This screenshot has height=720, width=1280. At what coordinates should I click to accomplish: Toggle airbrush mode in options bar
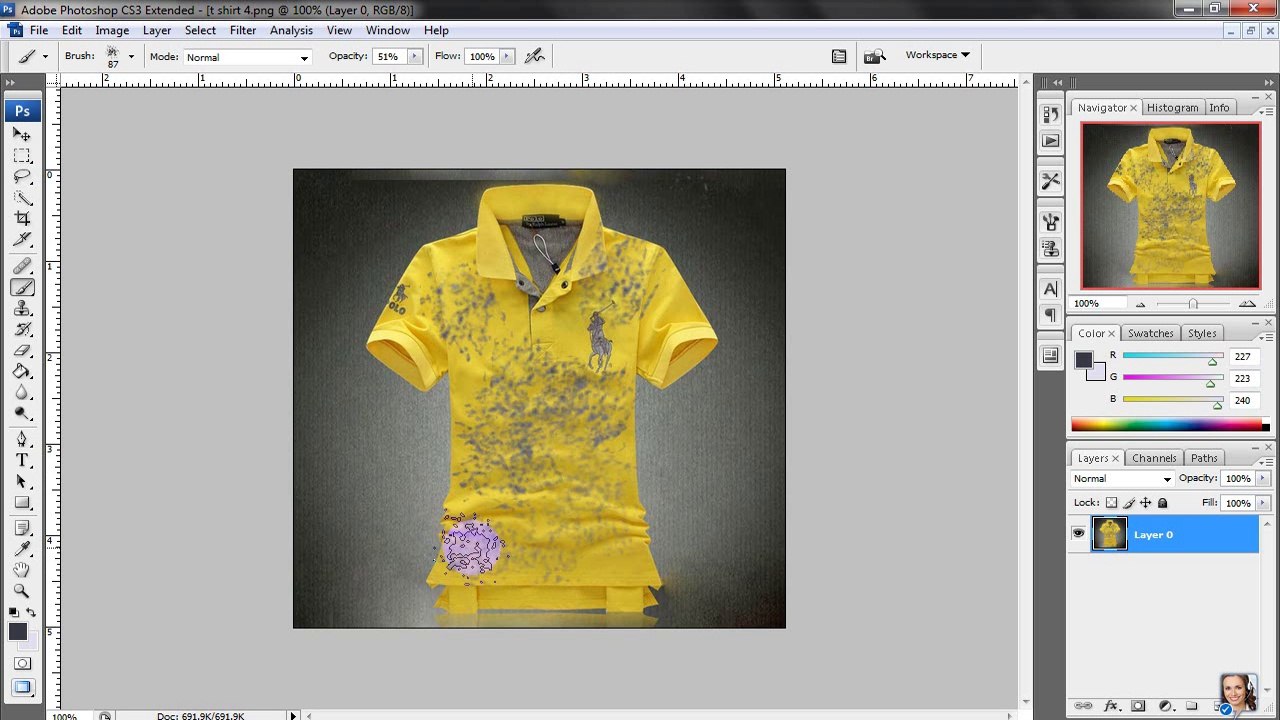535,56
